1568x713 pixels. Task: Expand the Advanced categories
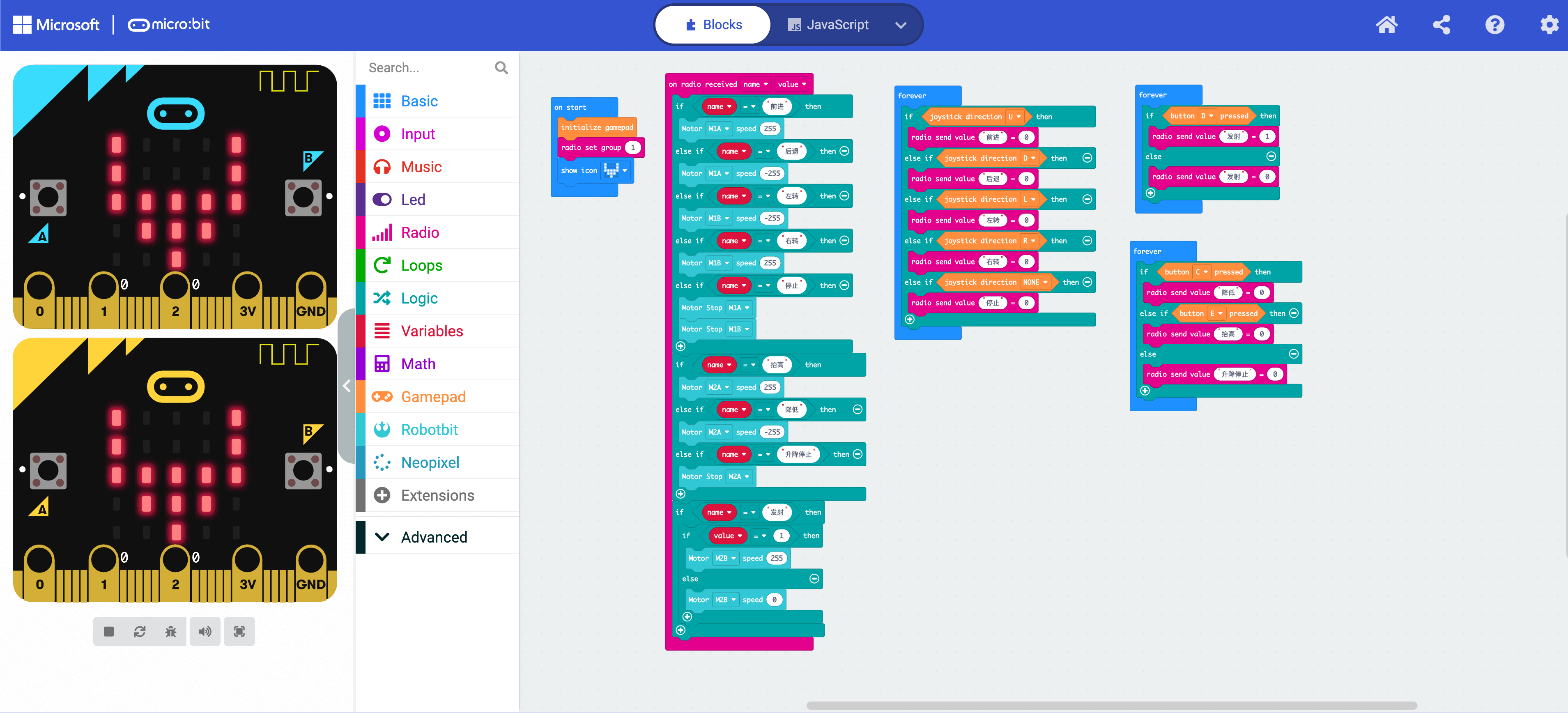(x=437, y=537)
